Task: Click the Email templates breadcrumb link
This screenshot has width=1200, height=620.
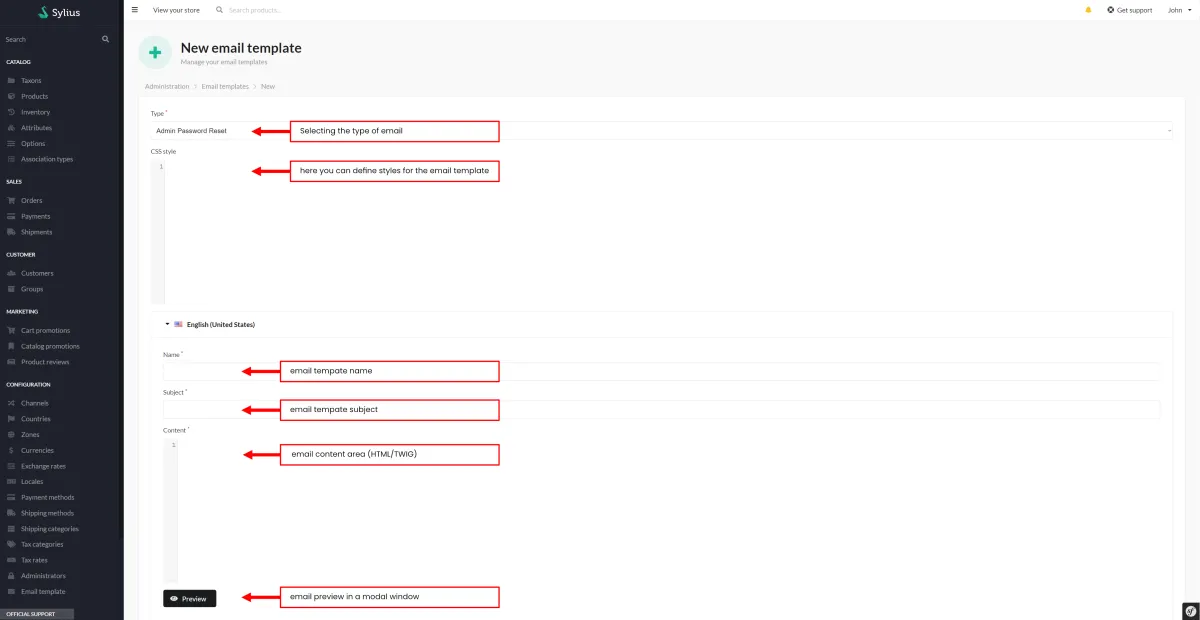Action: 225,87
